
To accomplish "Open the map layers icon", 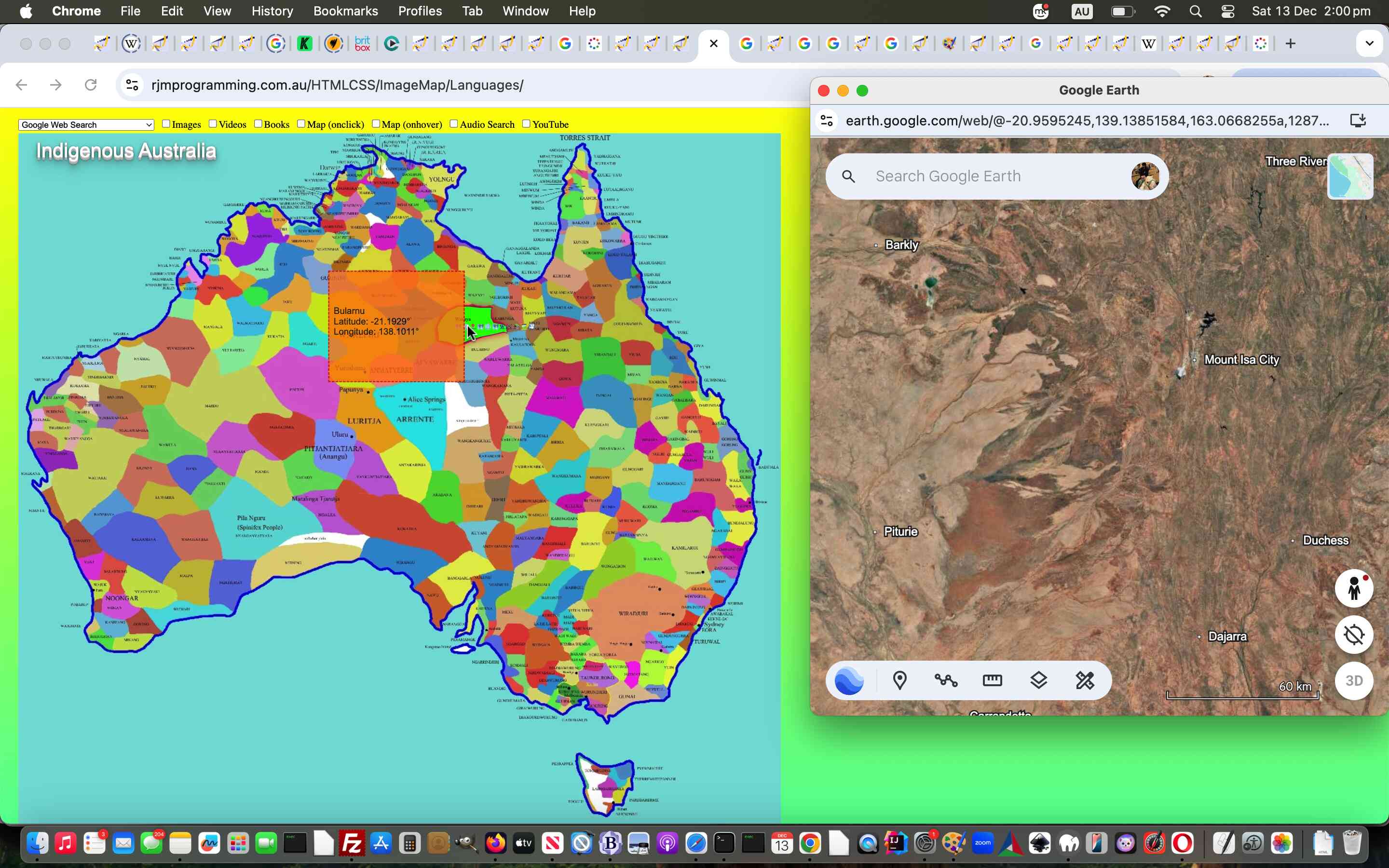I will [1039, 681].
